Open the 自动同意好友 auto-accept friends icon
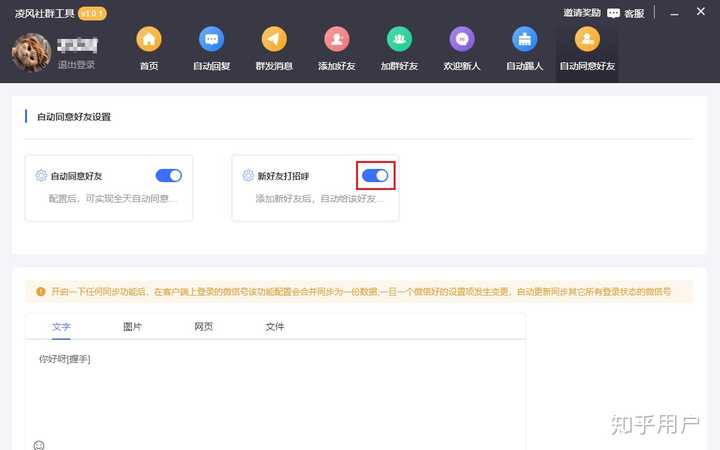Viewport: 720px width, 450px height. pyautogui.click(x=587, y=39)
